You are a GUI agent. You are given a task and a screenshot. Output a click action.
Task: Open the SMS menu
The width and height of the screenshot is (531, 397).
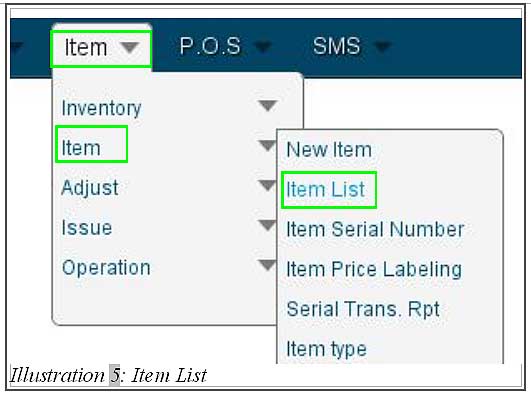(336, 46)
